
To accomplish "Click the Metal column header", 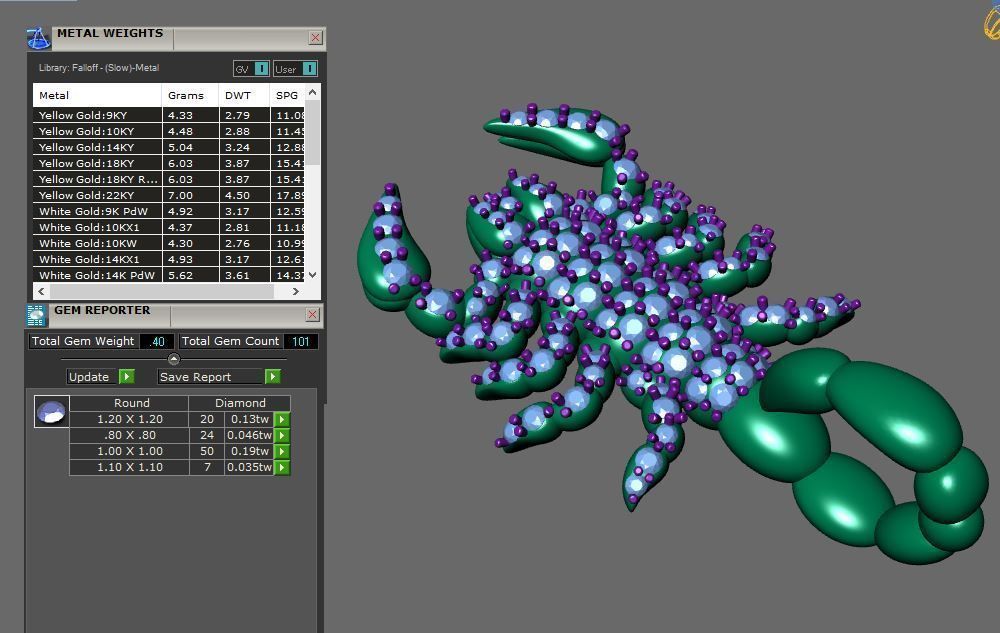I will (x=97, y=96).
